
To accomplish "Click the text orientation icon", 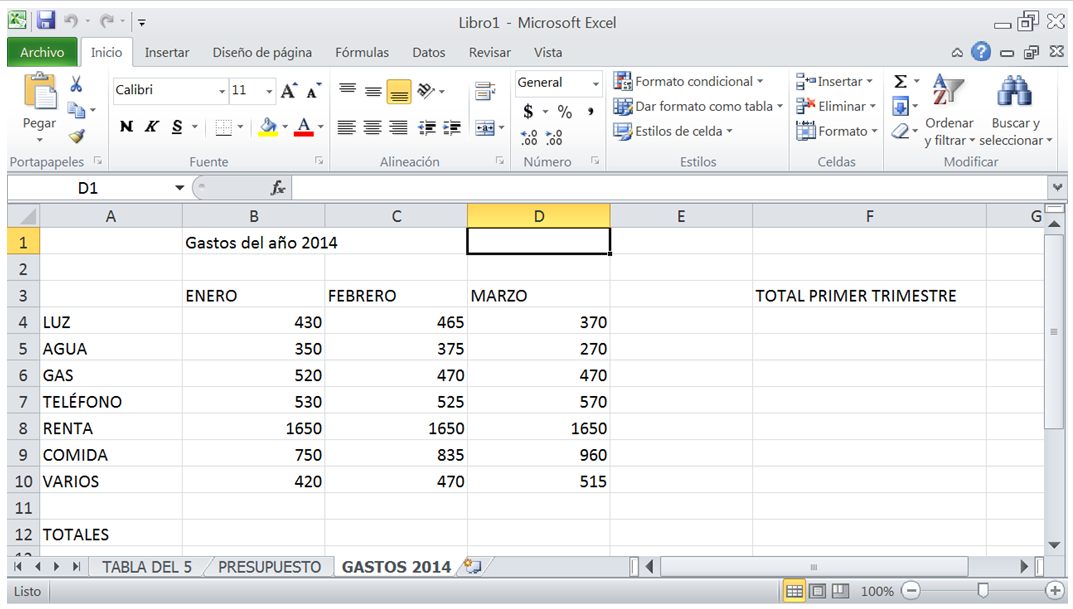I will click(426, 90).
